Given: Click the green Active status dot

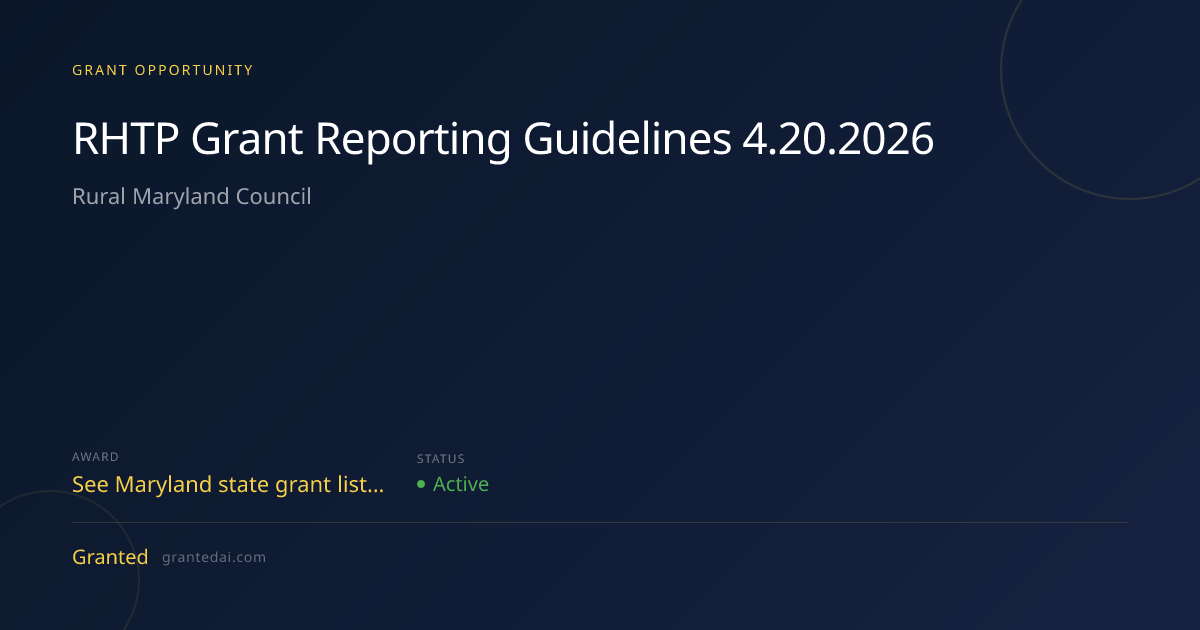Looking at the screenshot, I should (x=421, y=485).
